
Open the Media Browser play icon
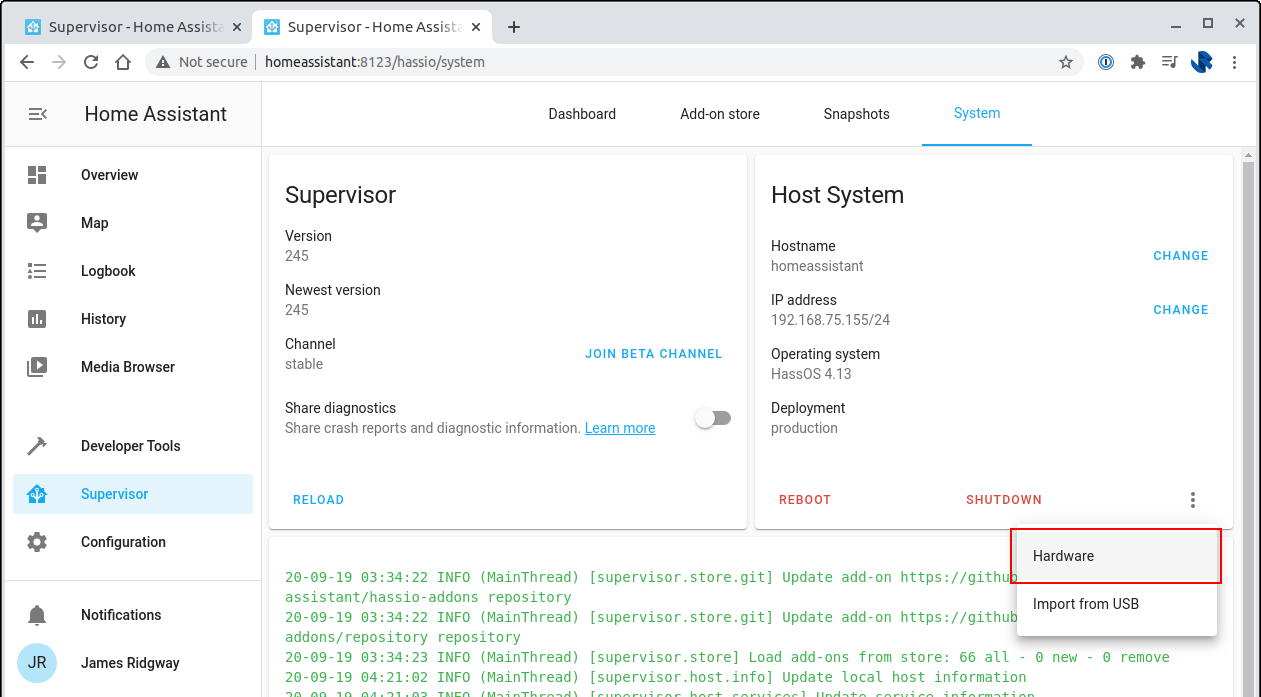tap(37, 367)
